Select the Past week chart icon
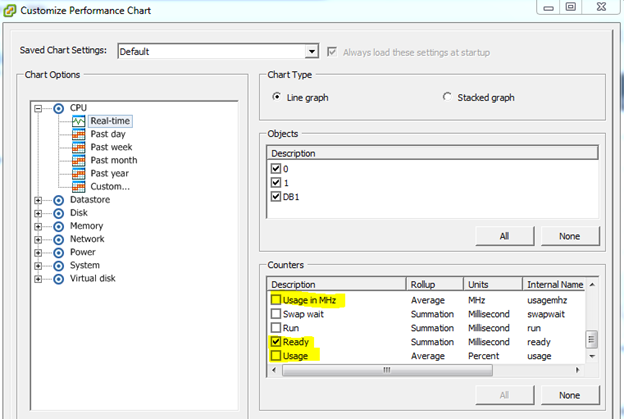The width and height of the screenshot is (624, 419). pos(78,147)
